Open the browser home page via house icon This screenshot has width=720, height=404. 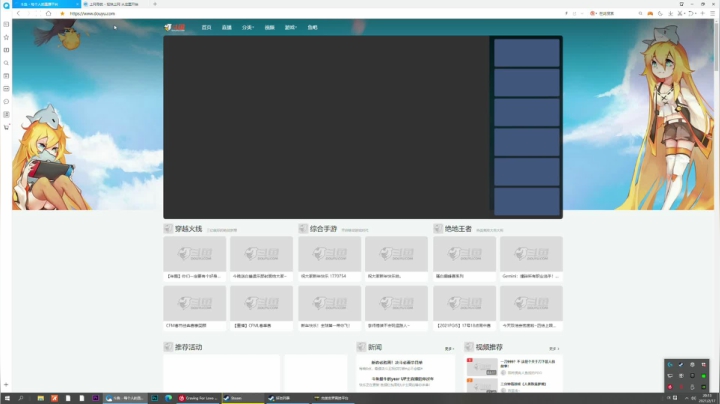[48, 14]
